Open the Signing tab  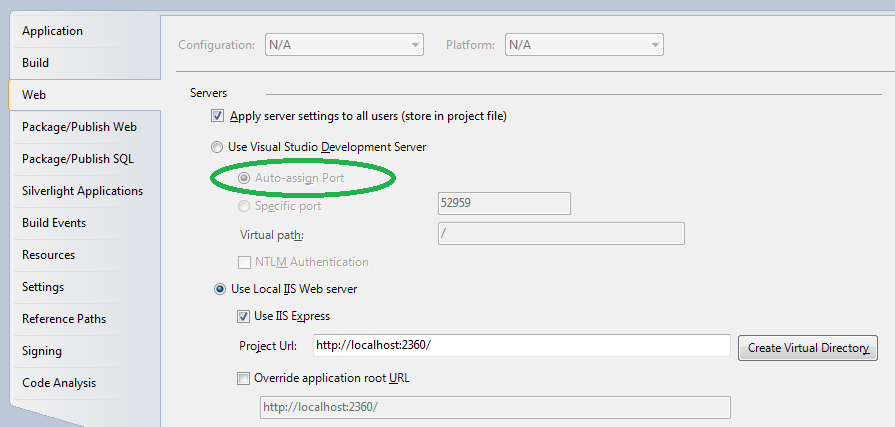42,351
